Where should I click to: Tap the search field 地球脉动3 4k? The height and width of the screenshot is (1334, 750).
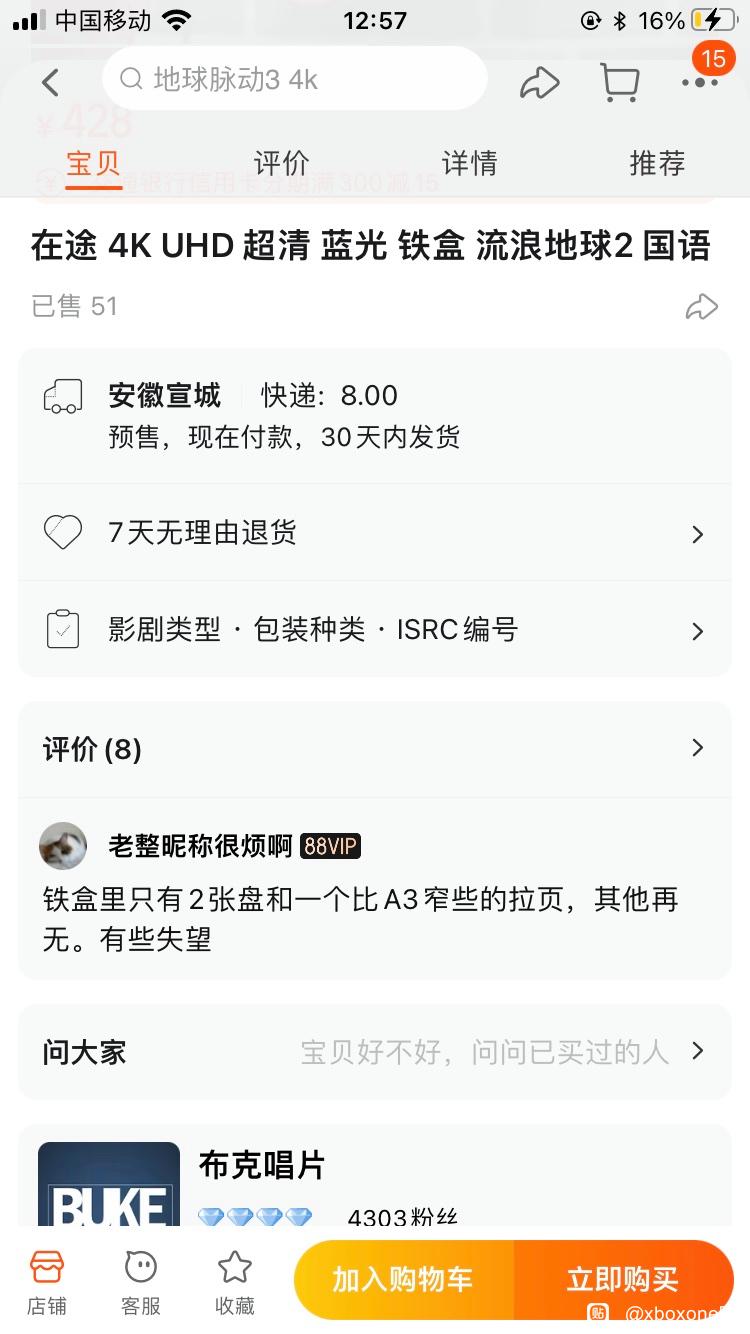(294, 80)
